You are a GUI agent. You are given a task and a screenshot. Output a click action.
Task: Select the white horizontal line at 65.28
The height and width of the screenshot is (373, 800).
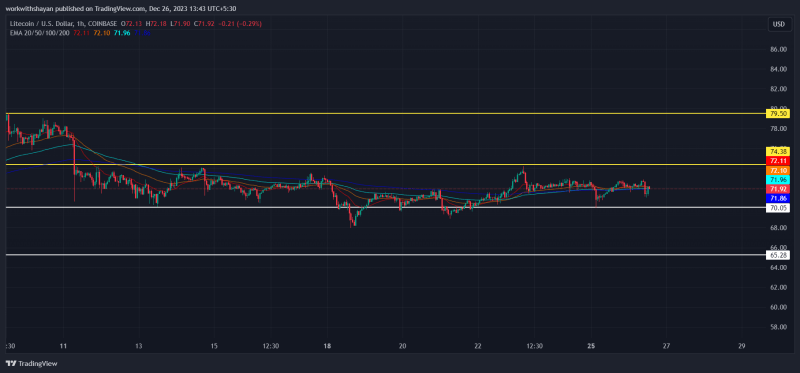tap(386, 254)
